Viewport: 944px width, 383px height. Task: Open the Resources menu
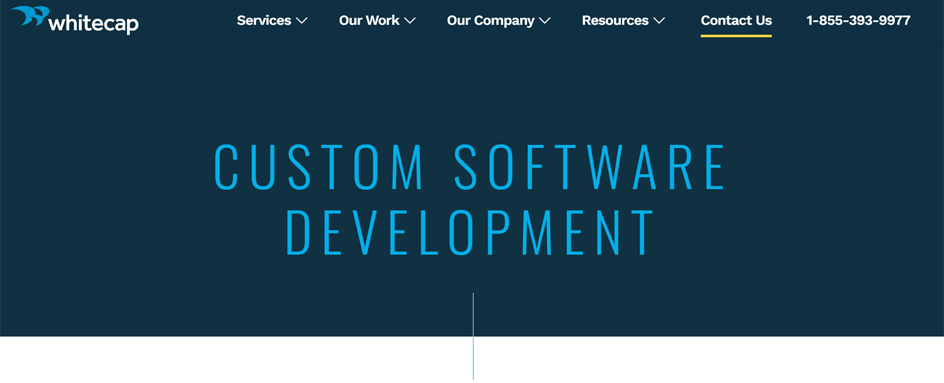click(615, 20)
